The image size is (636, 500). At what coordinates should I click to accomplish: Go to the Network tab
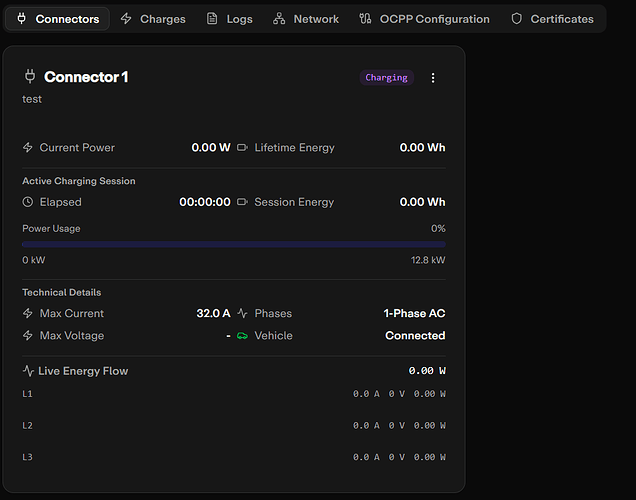coord(305,19)
